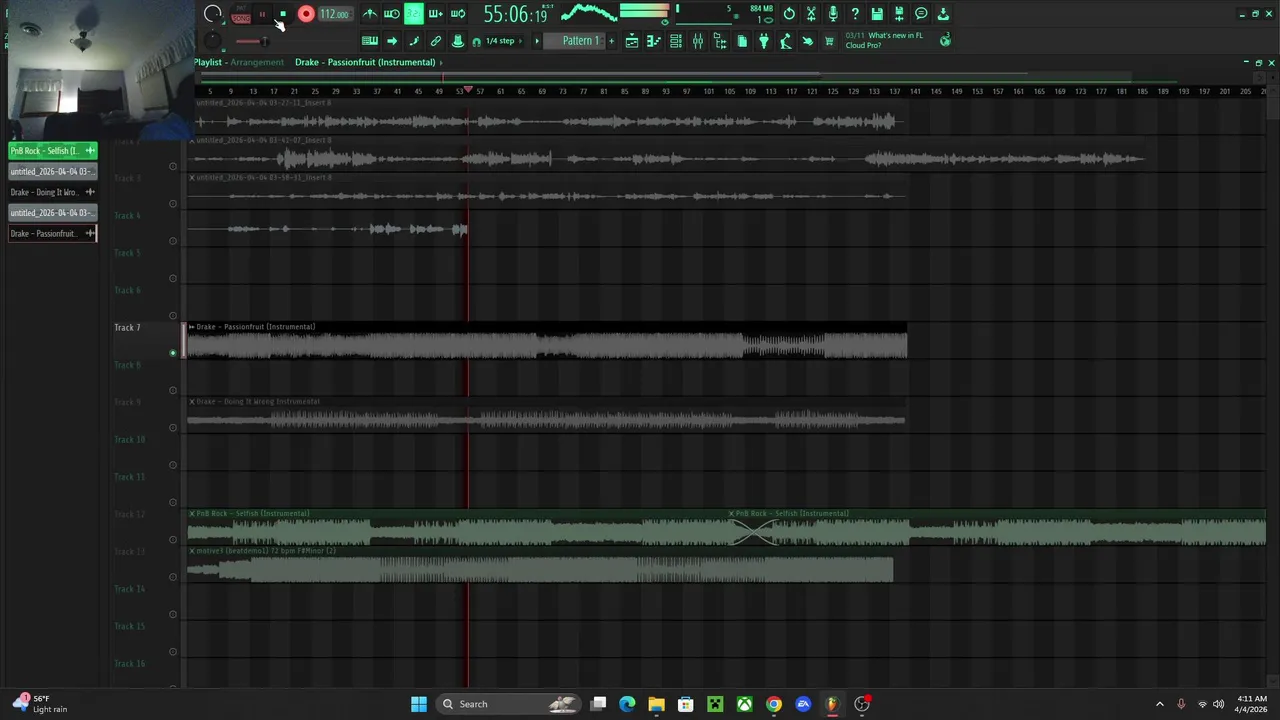Toggle wait for input to start

[x=392, y=14]
